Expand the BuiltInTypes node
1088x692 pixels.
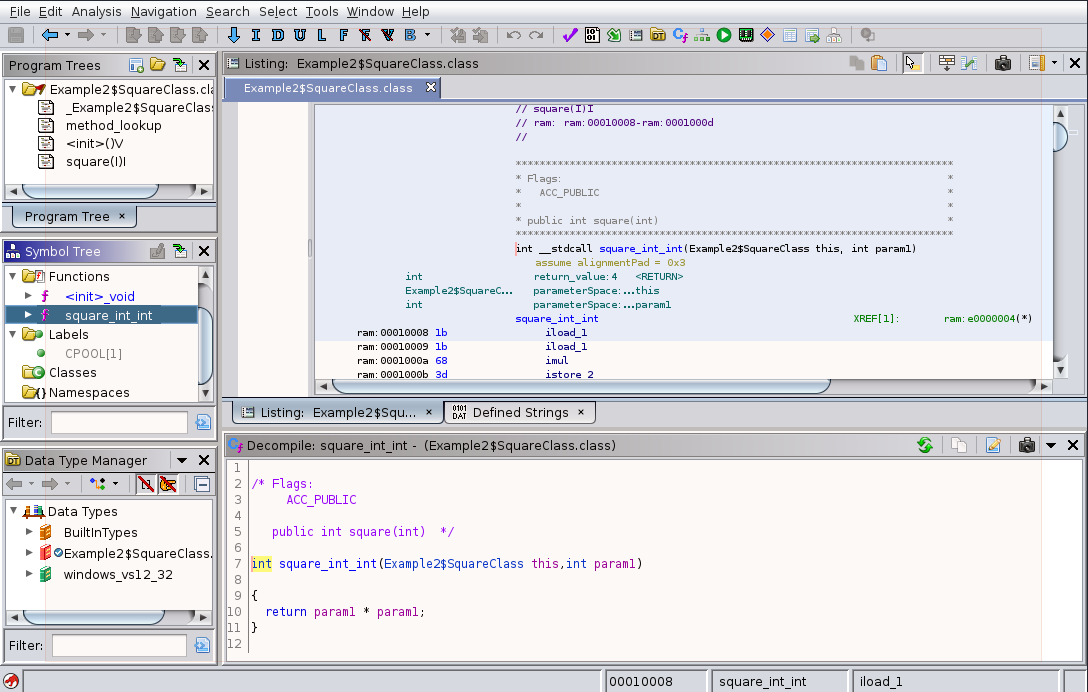[29, 533]
